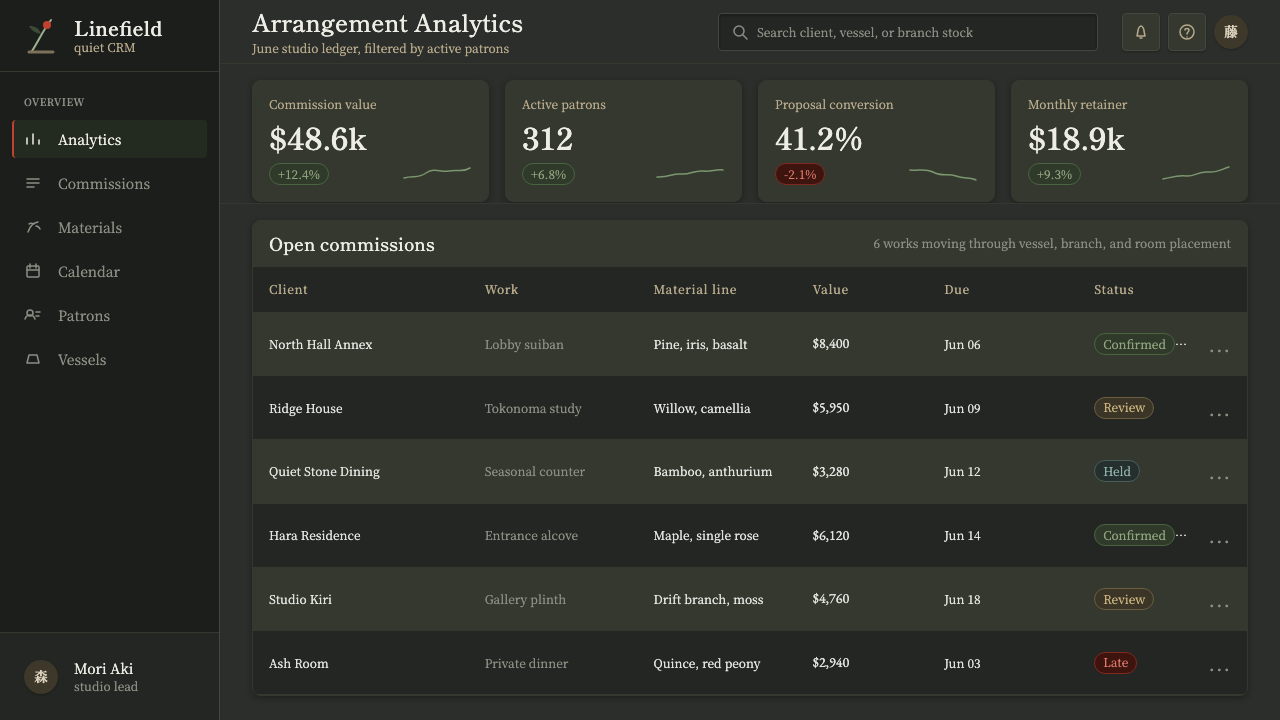The image size is (1280, 720).
Task: Click the Linefield logo icon
Action: pyautogui.click(x=41, y=36)
